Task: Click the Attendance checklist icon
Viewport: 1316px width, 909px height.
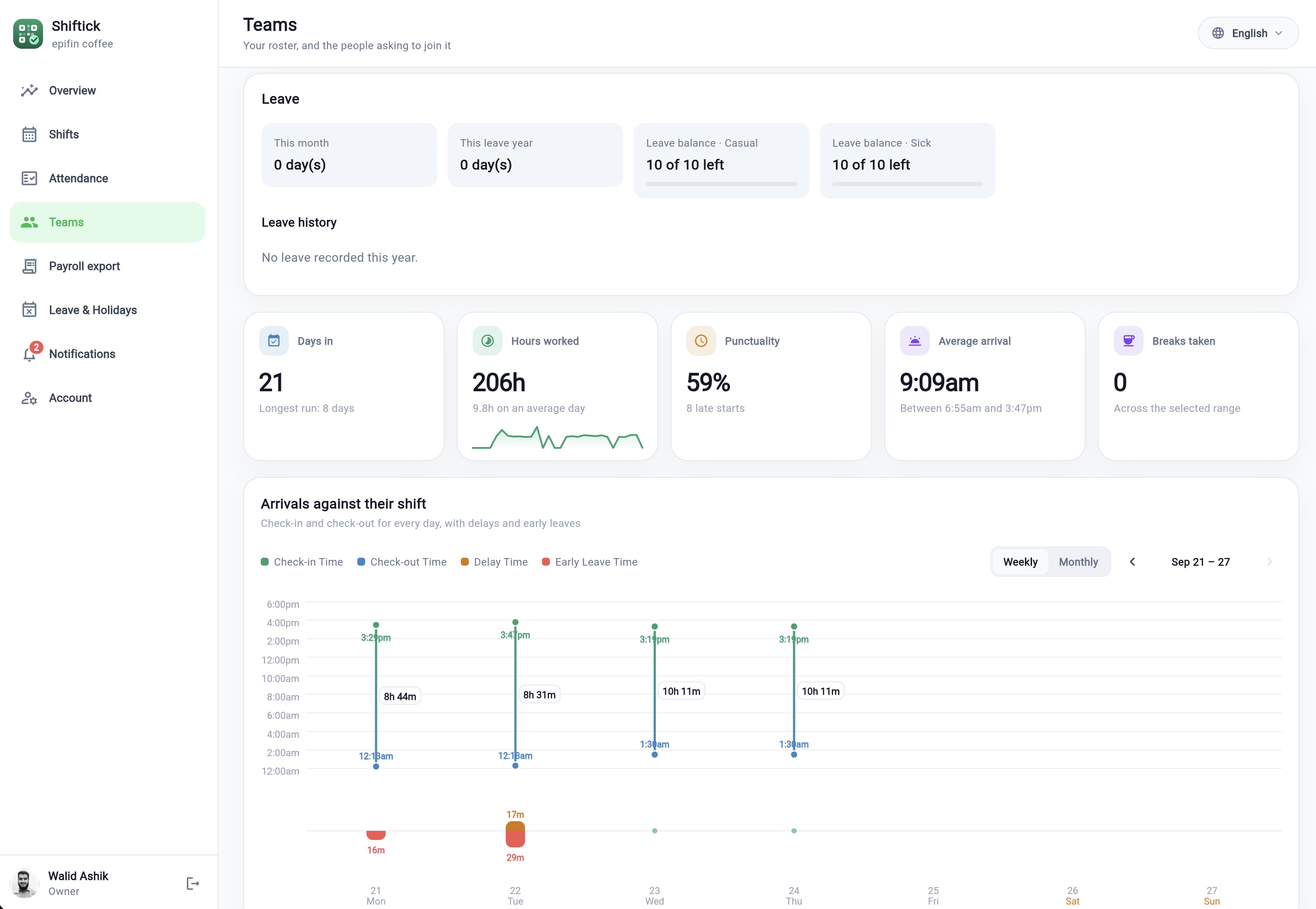Action: tap(29, 178)
